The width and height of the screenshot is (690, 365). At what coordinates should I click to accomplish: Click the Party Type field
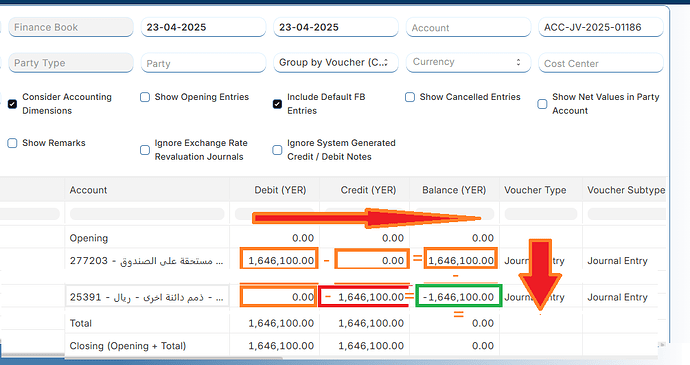click(71, 63)
